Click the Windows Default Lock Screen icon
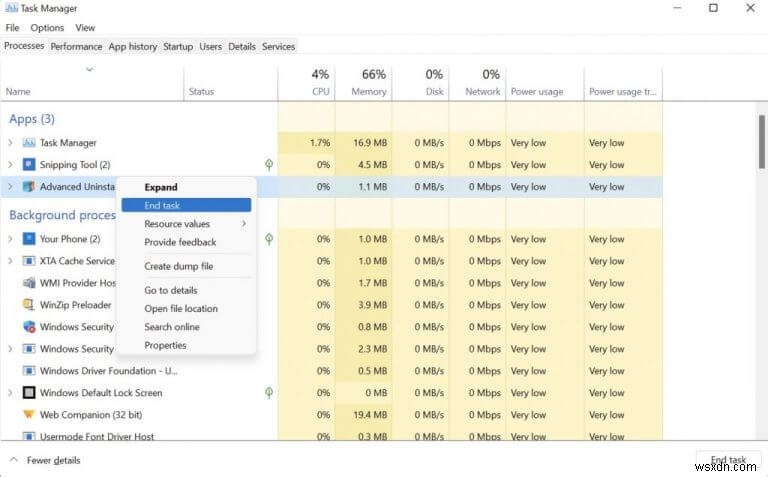This screenshot has width=768, height=477. tap(29, 393)
